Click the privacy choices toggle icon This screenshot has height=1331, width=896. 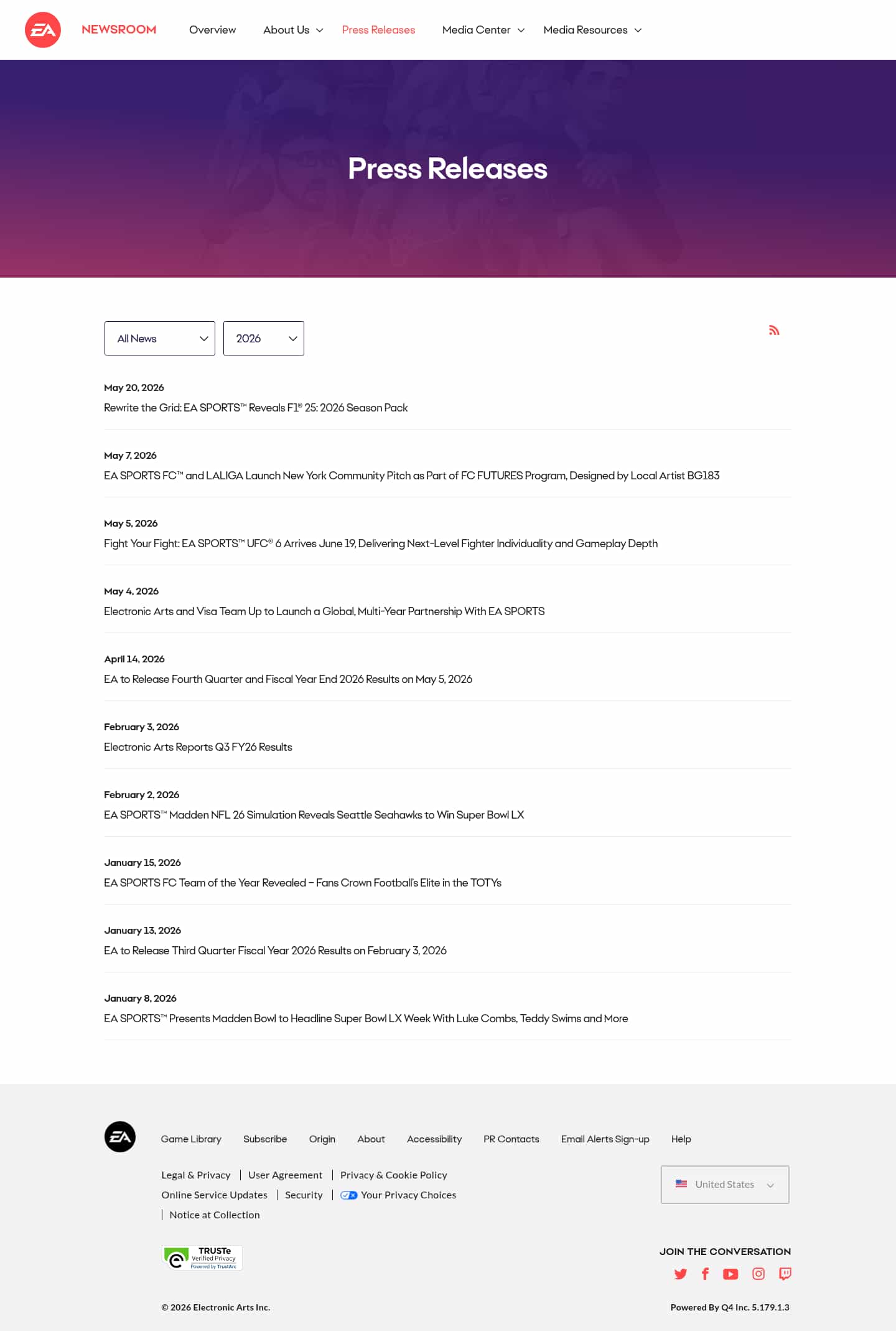[x=349, y=1195]
